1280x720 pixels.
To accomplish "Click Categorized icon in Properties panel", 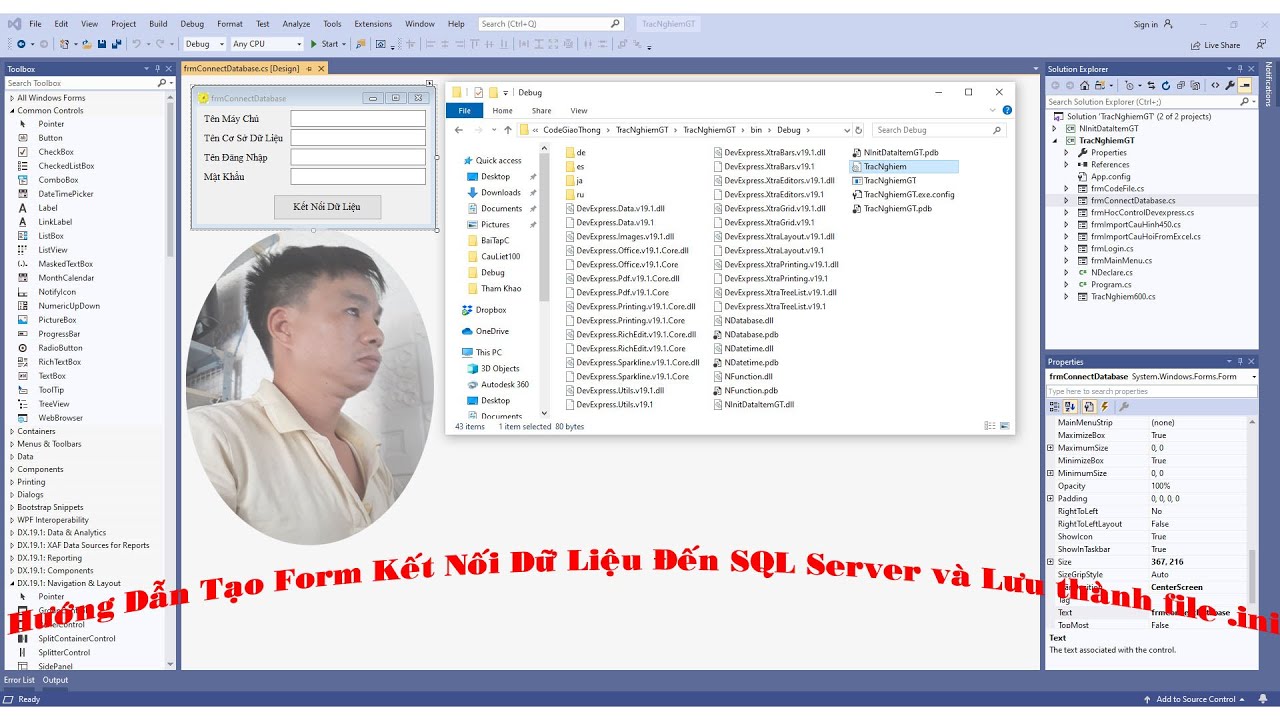I will coord(1055,407).
